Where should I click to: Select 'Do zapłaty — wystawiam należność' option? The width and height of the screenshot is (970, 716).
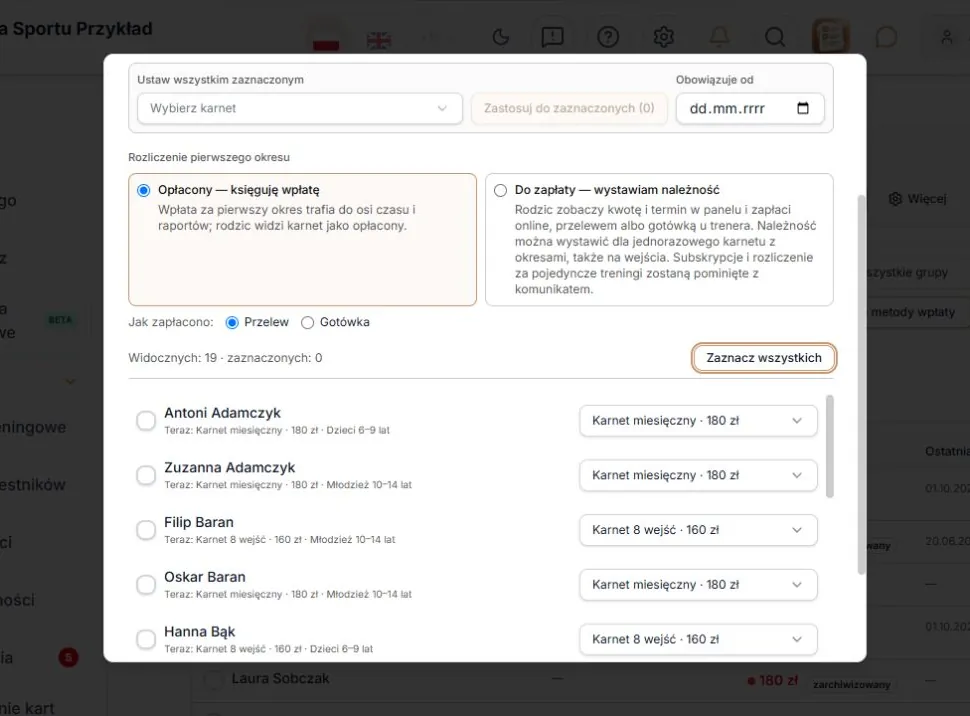[x=659, y=239]
